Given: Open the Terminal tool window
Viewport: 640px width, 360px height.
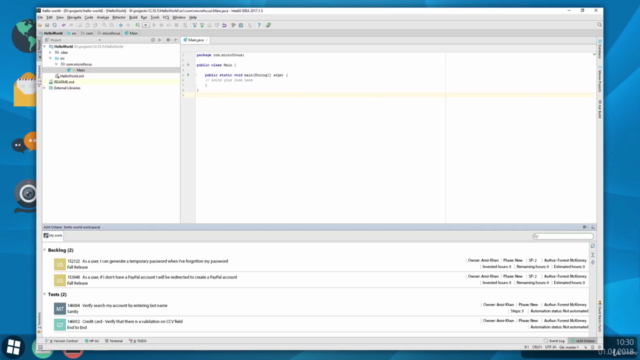Looking at the screenshot, I should (x=114, y=341).
